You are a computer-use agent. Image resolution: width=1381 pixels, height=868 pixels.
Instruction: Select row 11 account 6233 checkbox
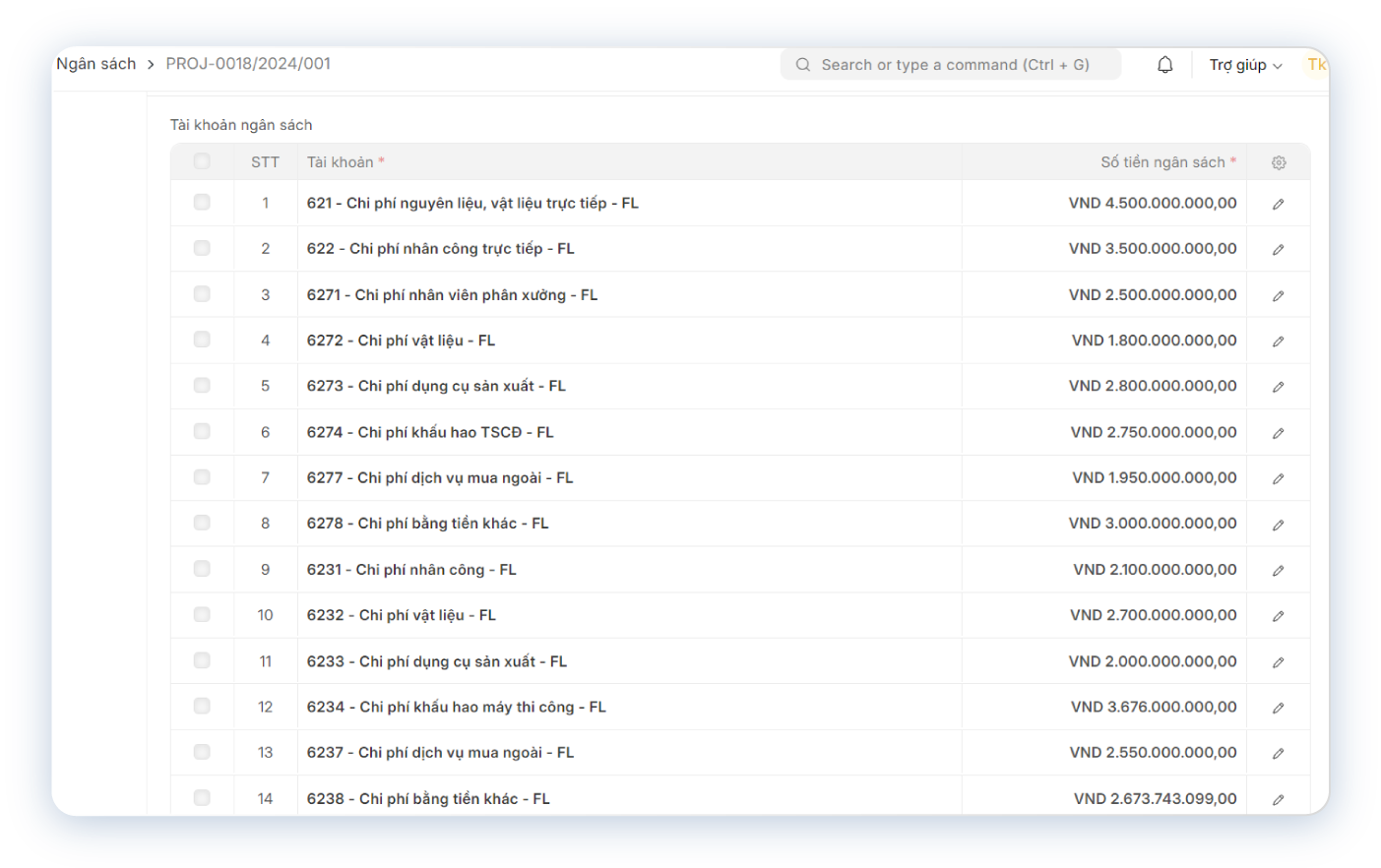click(x=202, y=660)
